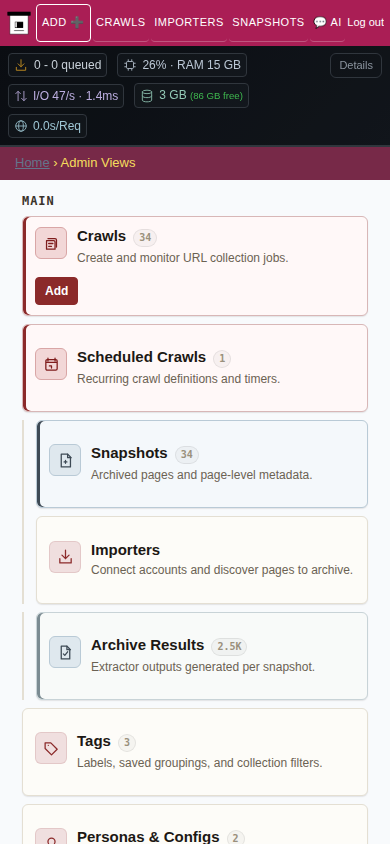Open the IMPORTERS nav tab
Image resolution: width=390 pixels, height=844 pixels.
(189, 23)
